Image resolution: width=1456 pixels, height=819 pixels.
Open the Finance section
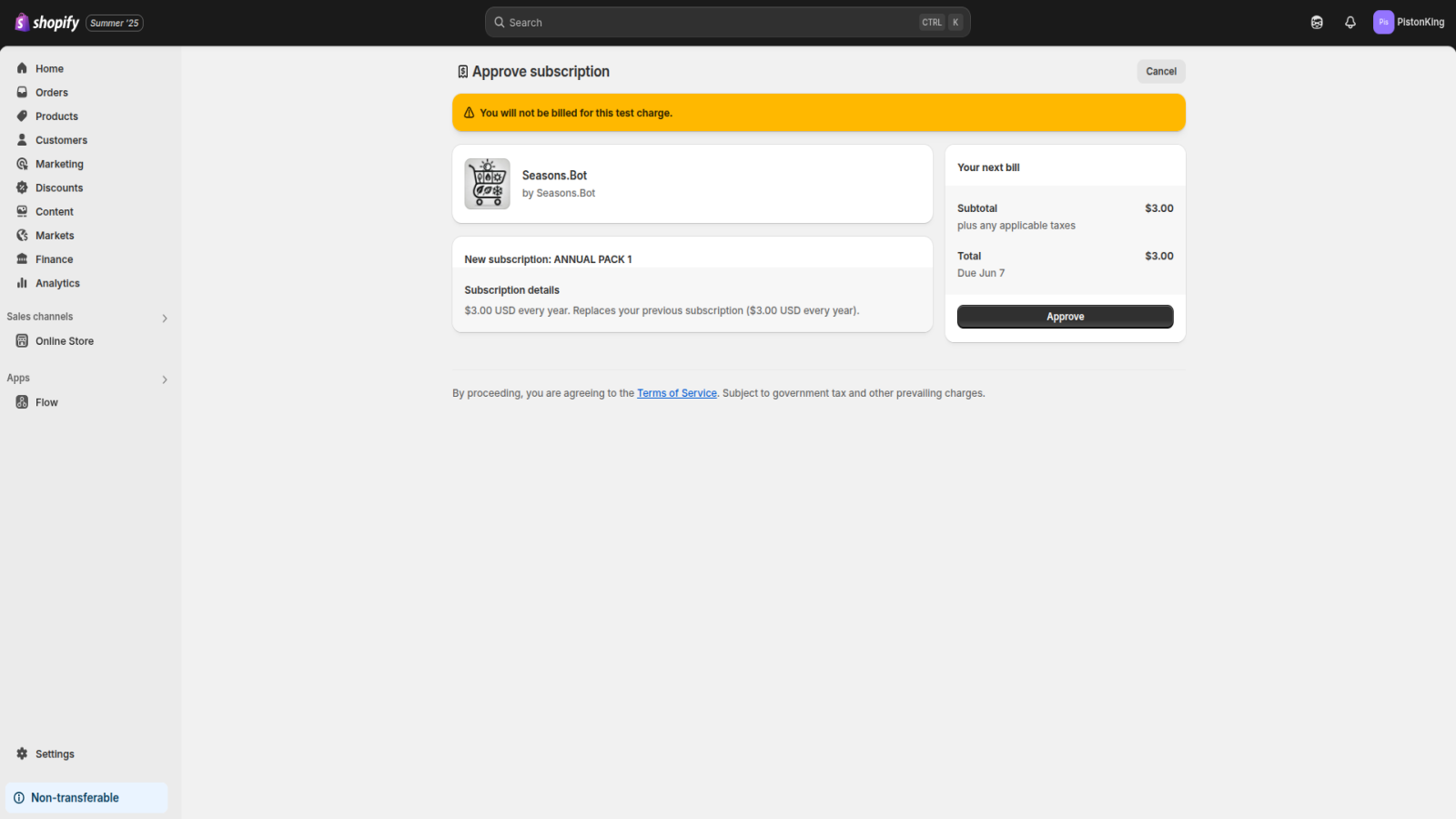point(55,258)
